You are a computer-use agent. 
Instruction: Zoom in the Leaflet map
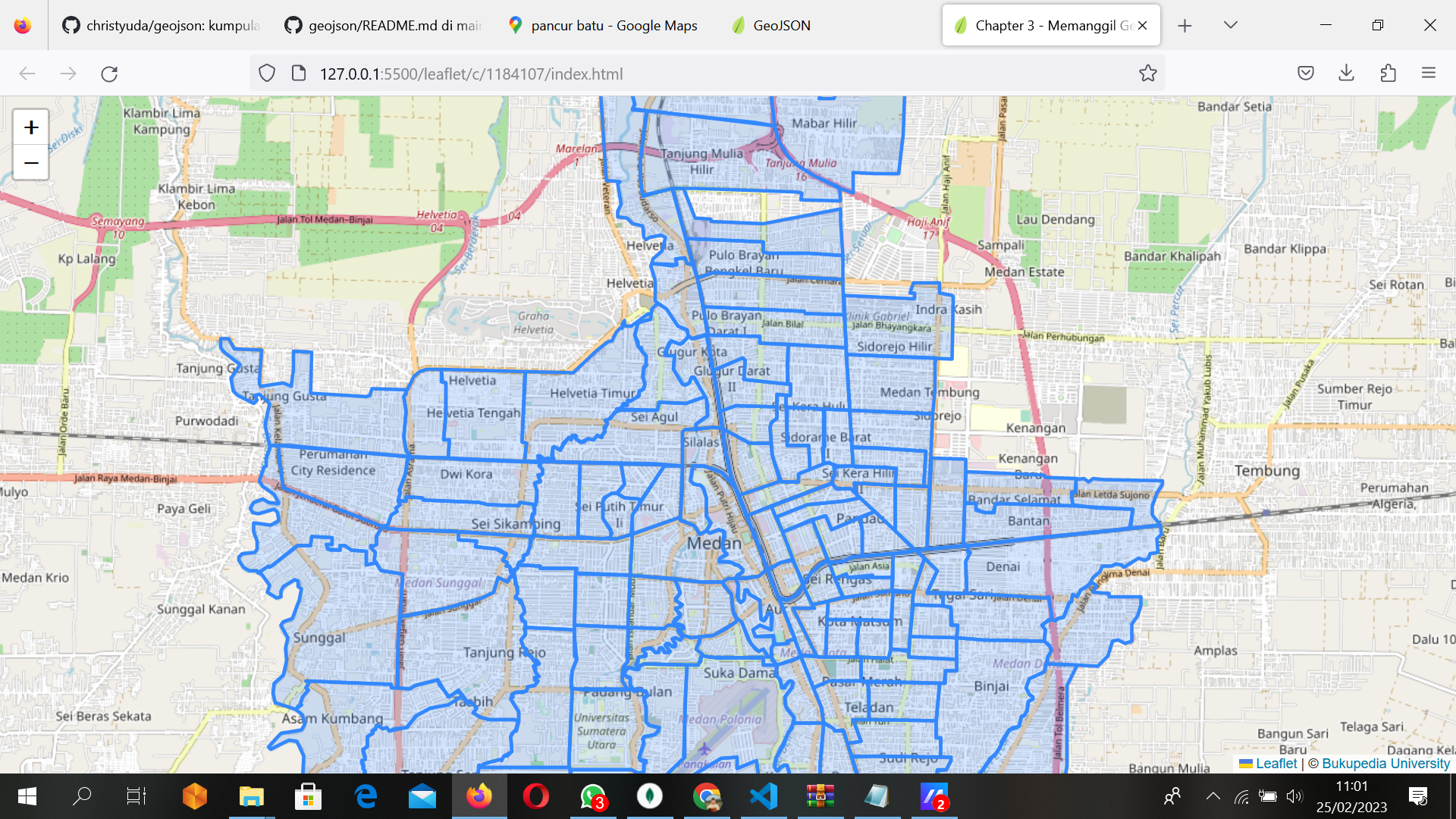tap(31, 127)
